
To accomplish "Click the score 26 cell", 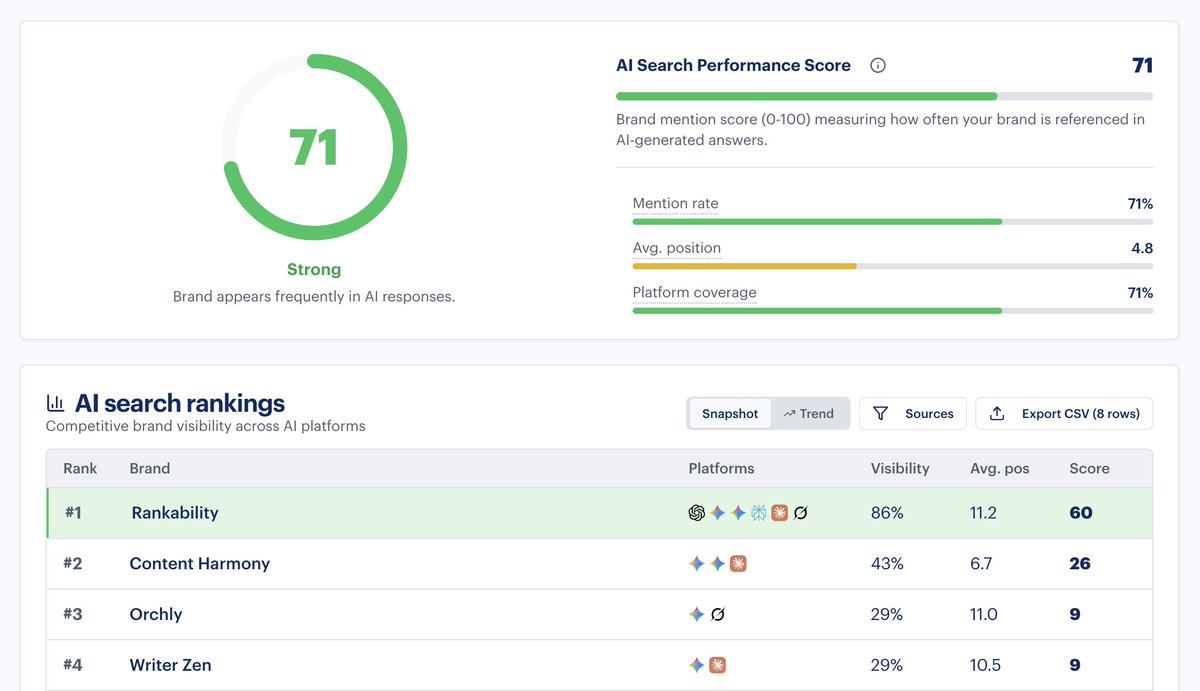I will pos(1080,564).
